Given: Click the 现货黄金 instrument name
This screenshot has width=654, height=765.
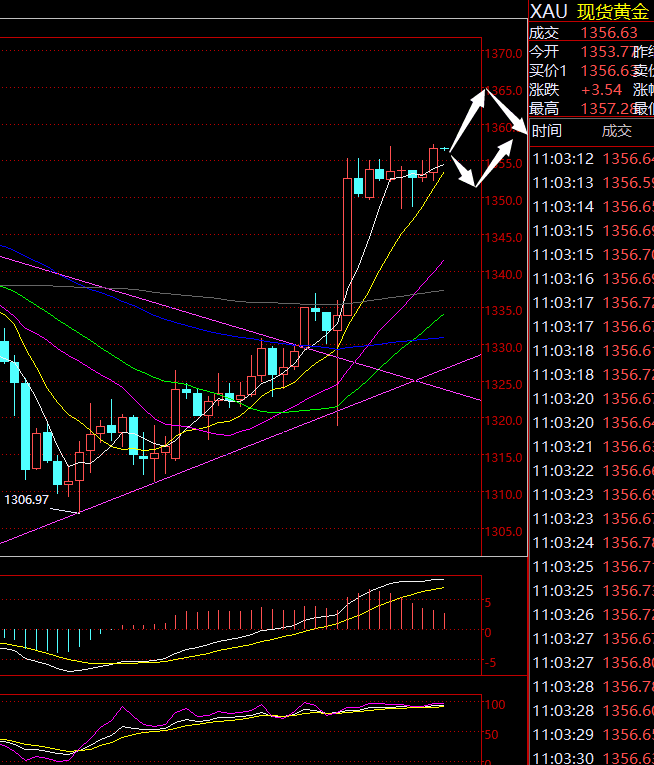Looking at the screenshot, I should tap(613, 12).
